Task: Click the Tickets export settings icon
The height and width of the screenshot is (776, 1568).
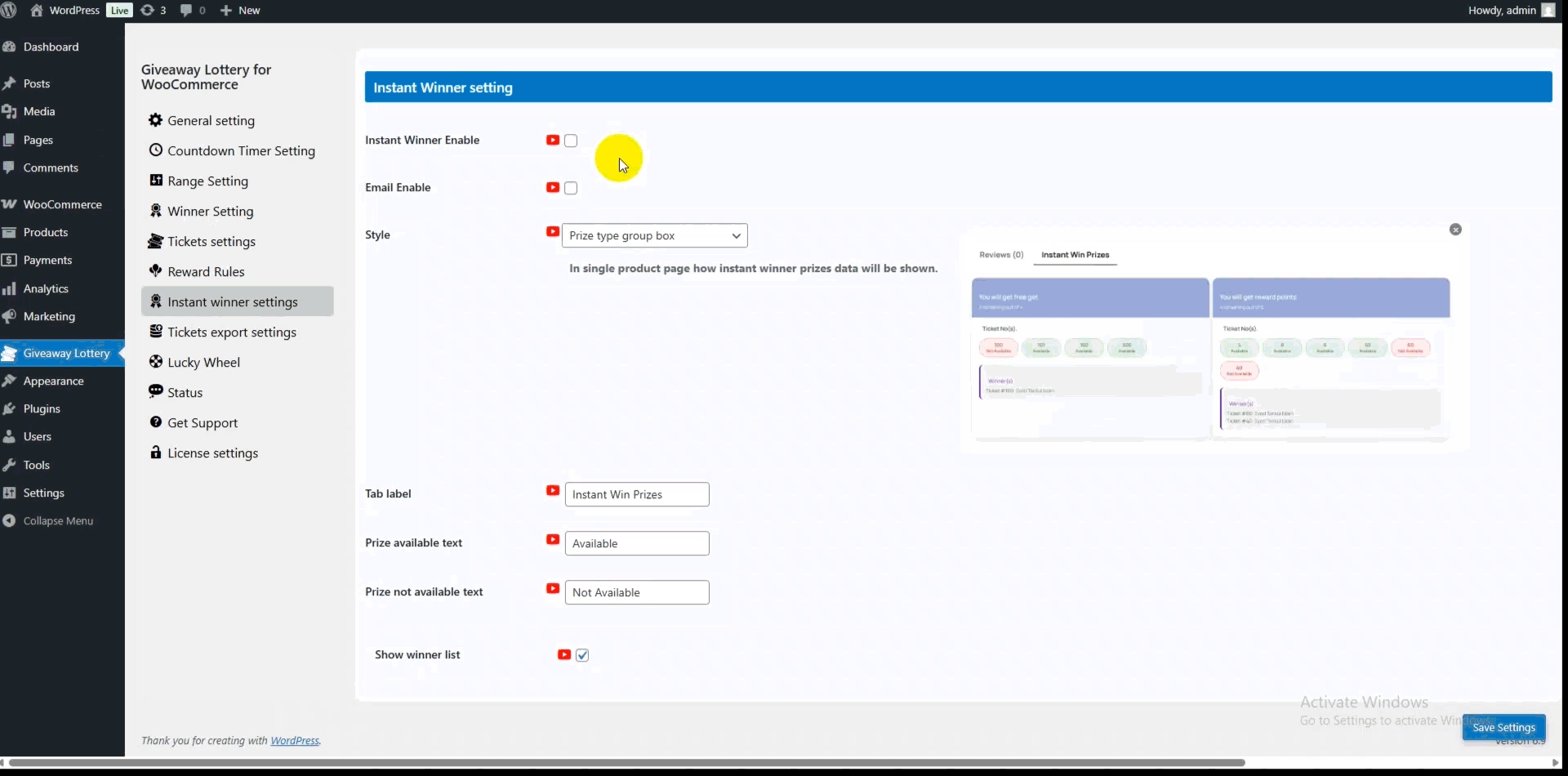Action: coord(155,332)
